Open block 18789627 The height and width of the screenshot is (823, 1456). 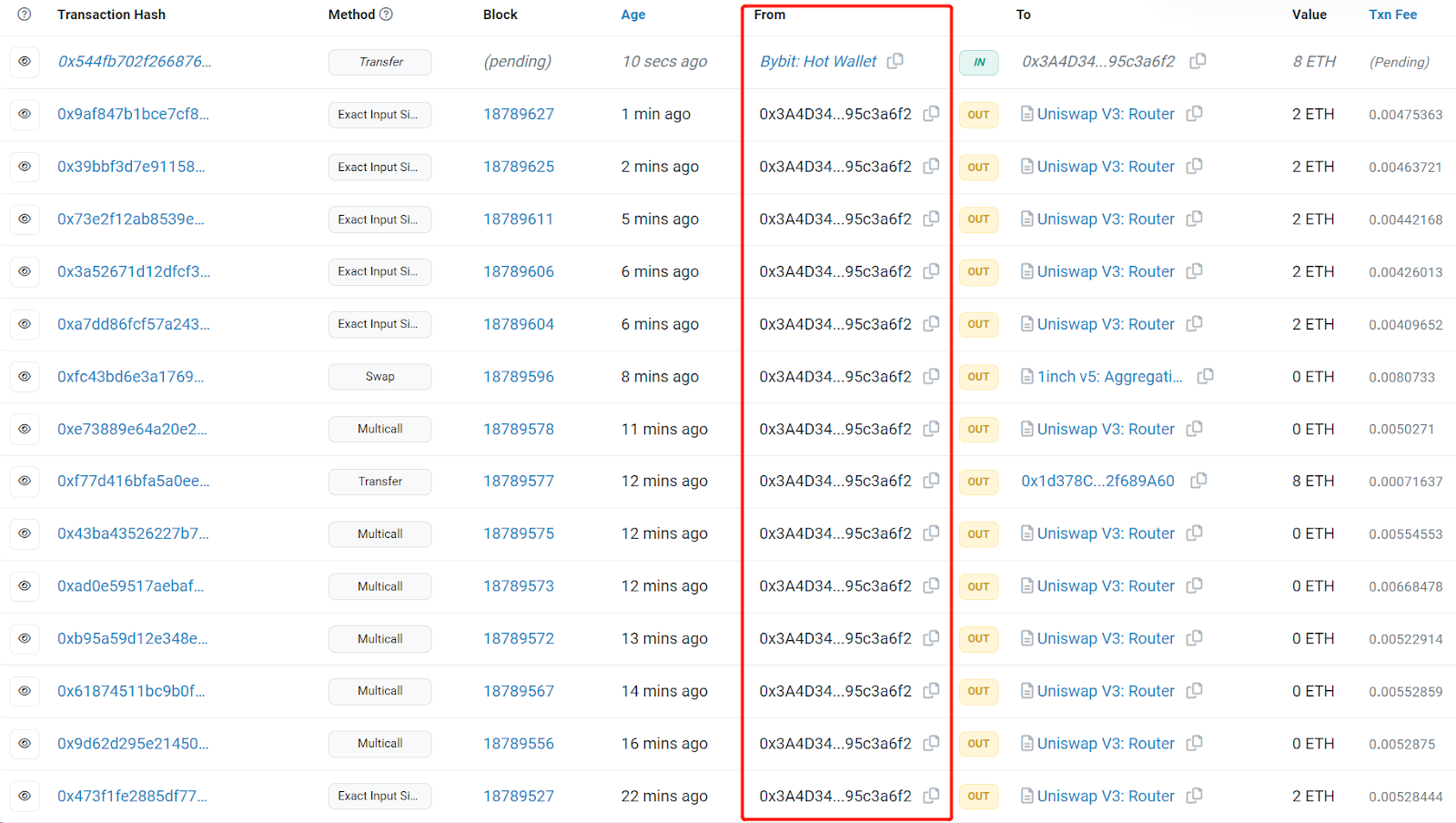(x=519, y=114)
